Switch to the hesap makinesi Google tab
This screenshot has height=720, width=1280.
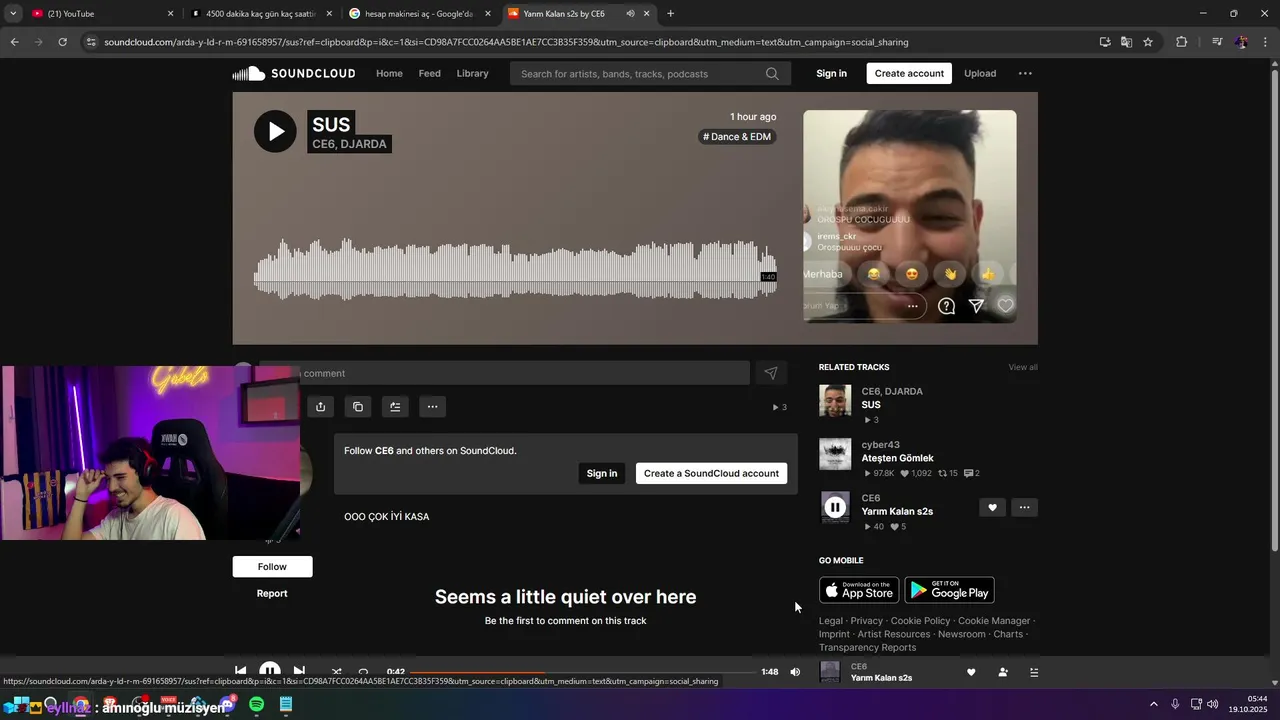point(418,14)
